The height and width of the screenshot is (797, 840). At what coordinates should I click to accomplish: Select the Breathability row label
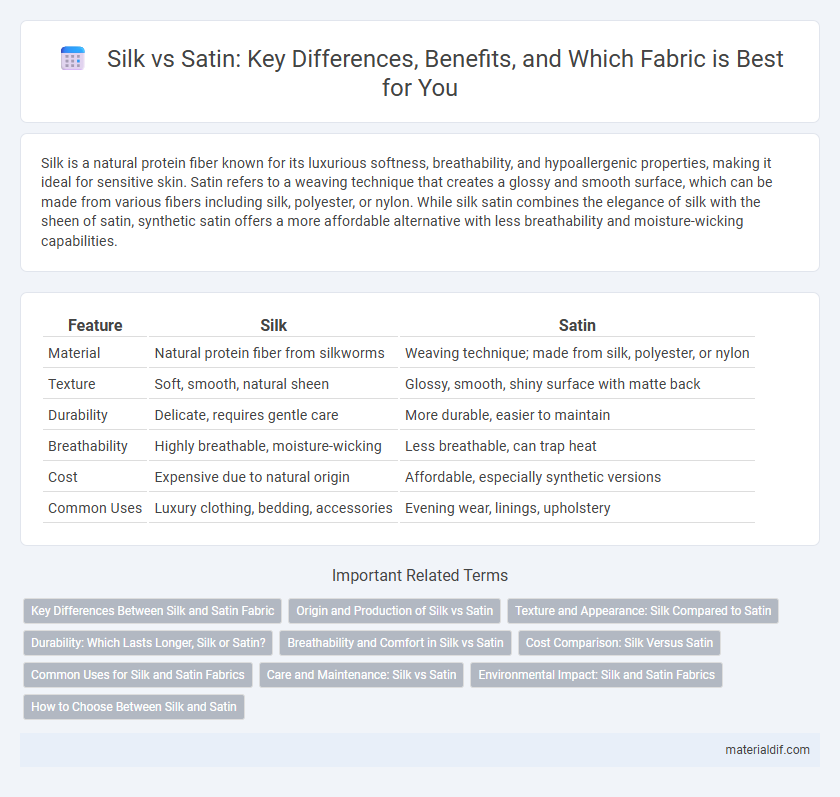[x=88, y=446]
